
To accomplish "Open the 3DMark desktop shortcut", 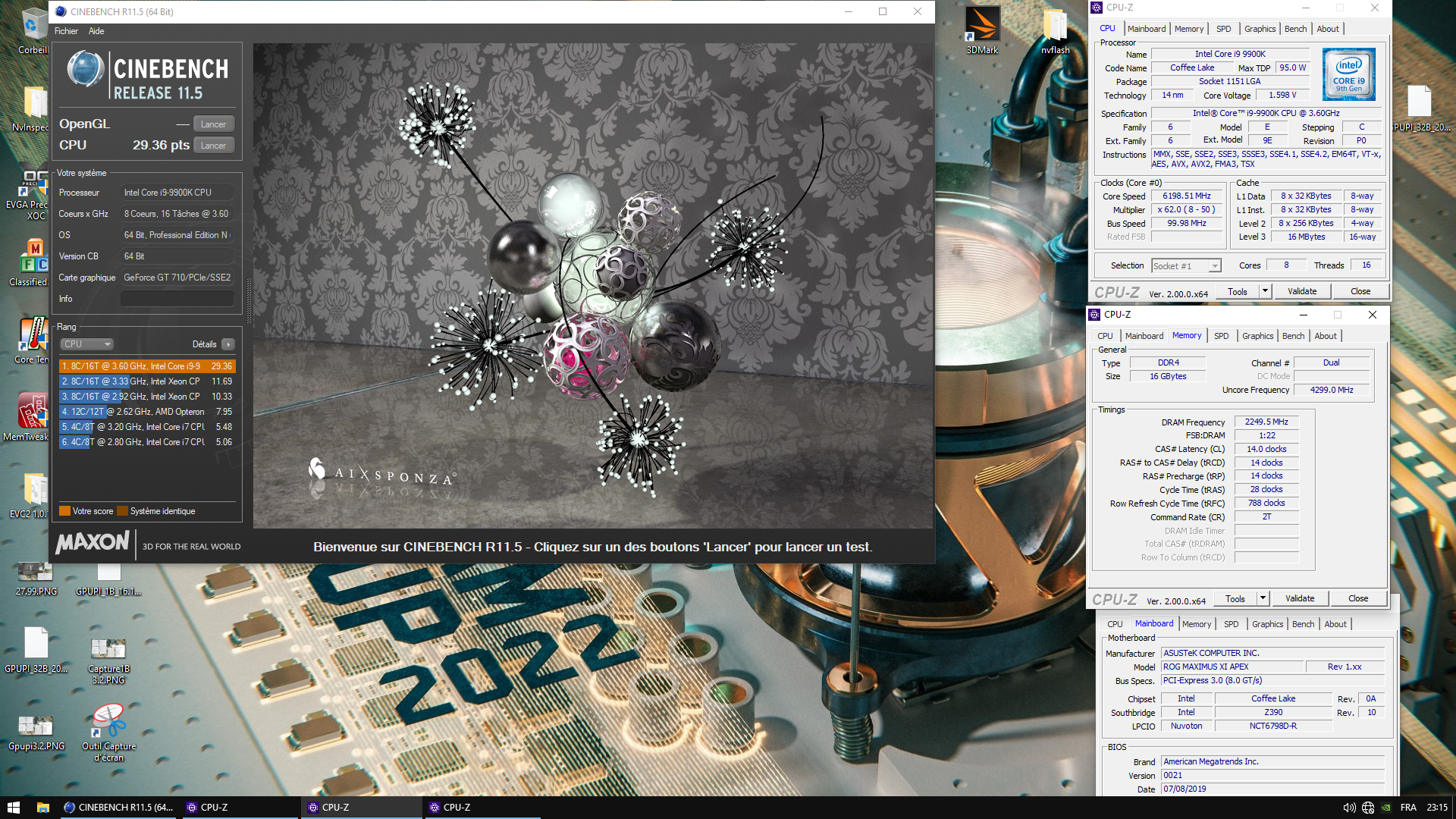I will (982, 30).
